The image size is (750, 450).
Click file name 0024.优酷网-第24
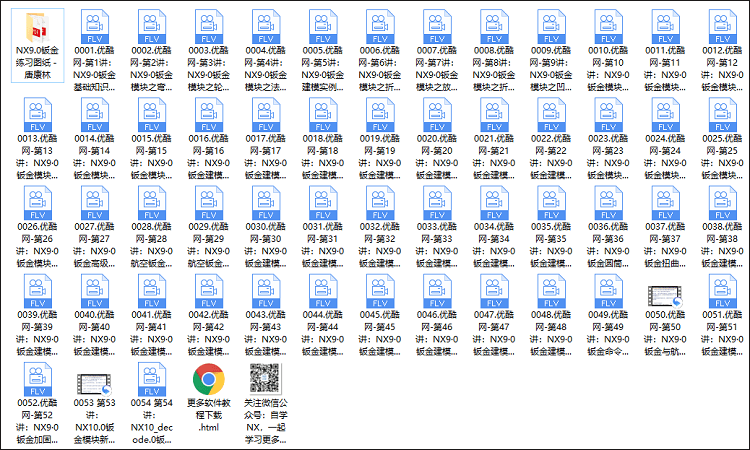(x=665, y=156)
